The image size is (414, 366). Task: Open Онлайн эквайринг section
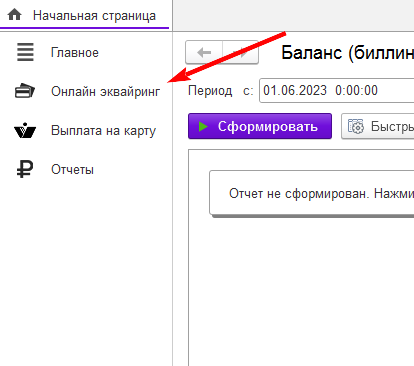point(105,91)
